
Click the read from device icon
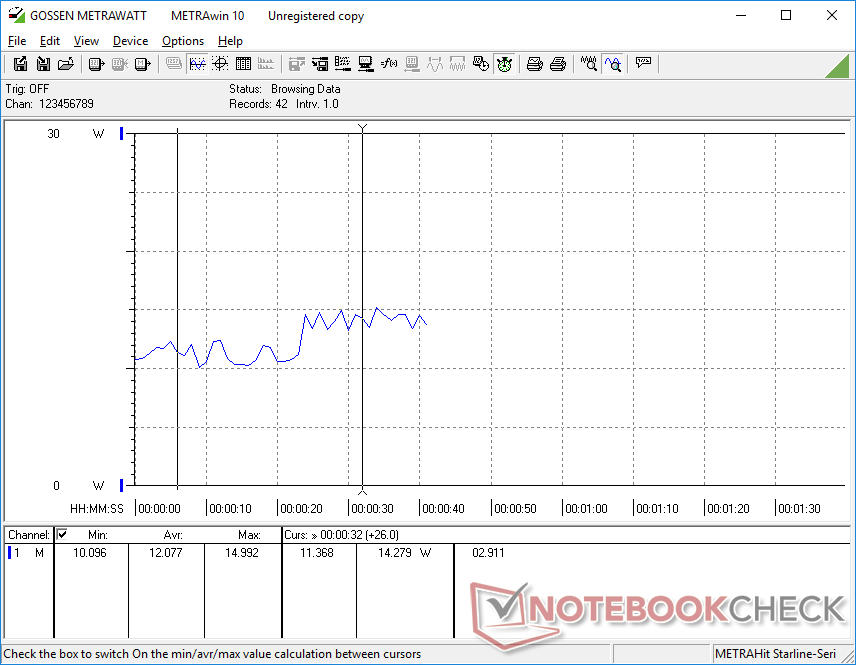pyautogui.click(x=96, y=64)
